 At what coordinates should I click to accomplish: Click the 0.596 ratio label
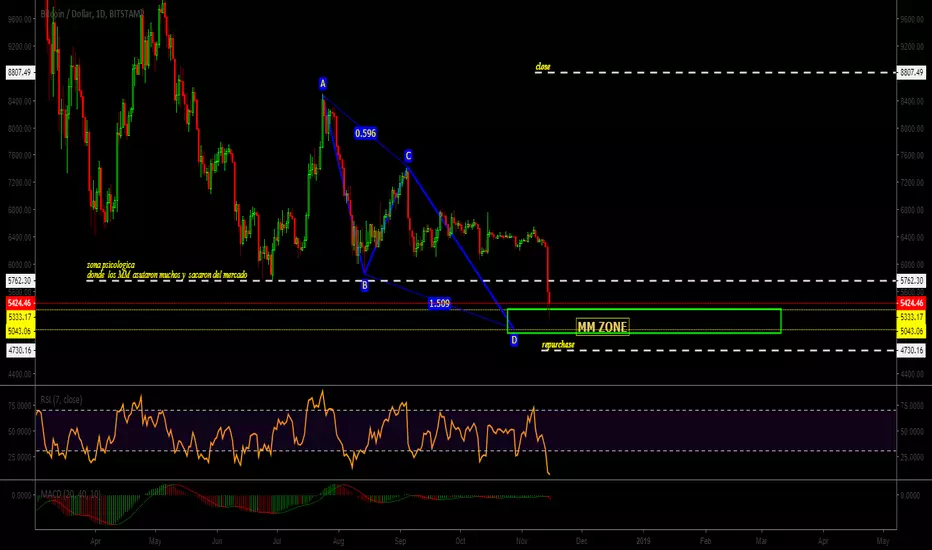click(366, 133)
